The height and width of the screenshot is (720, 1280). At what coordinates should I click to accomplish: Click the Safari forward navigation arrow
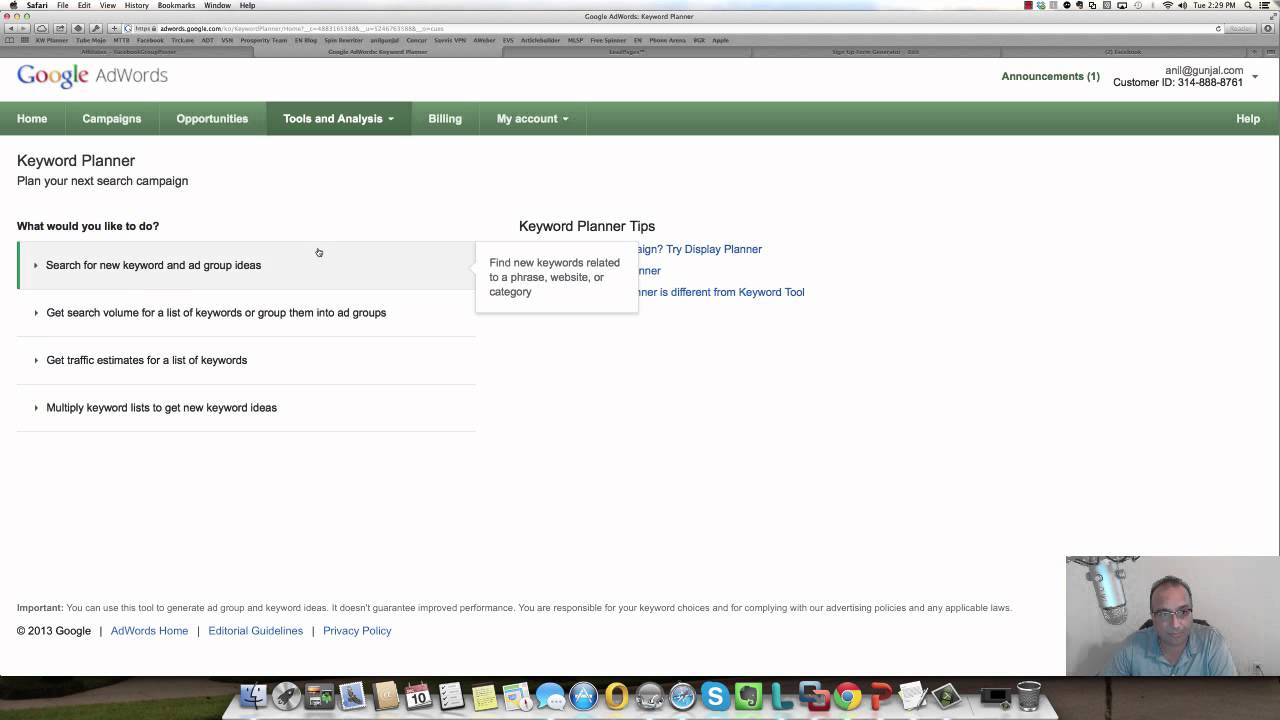coord(22,28)
